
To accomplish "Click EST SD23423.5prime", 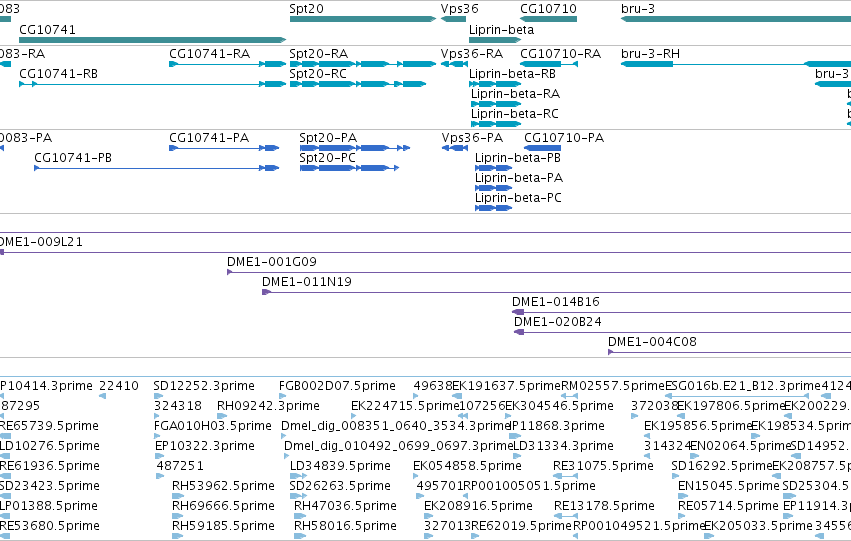I will click(x=5, y=496).
